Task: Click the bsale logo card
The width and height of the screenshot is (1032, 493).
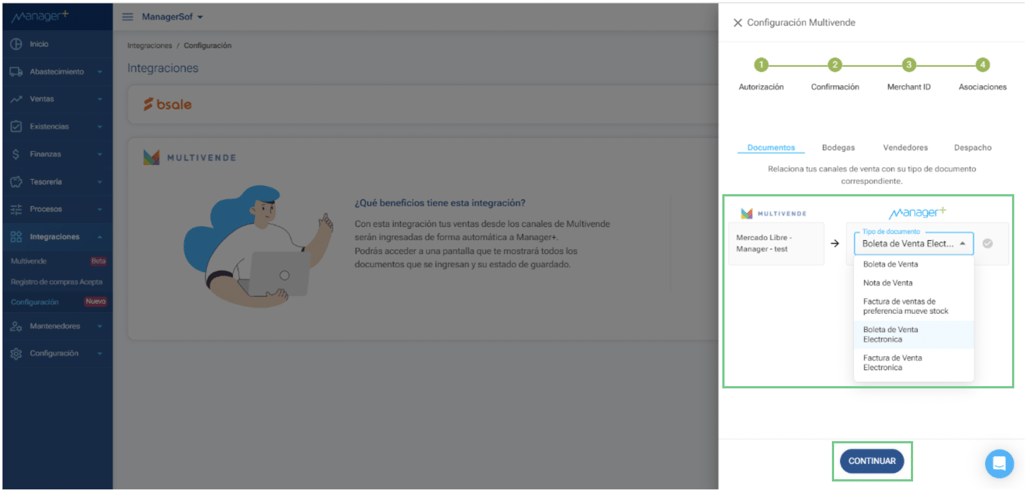Action: point(167,105)
